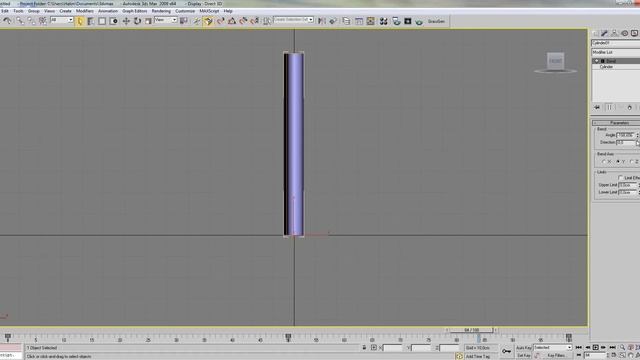Click Show End Result toggle in stack
The image size is (640, 360).
point(609,107)
